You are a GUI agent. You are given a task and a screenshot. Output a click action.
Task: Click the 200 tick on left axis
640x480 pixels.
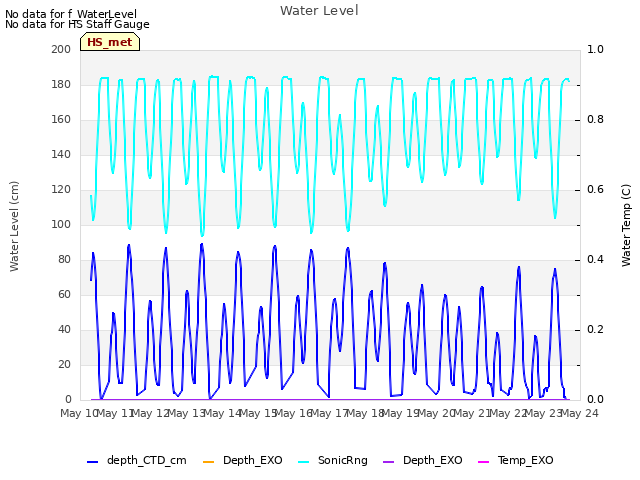coord(61,49)
